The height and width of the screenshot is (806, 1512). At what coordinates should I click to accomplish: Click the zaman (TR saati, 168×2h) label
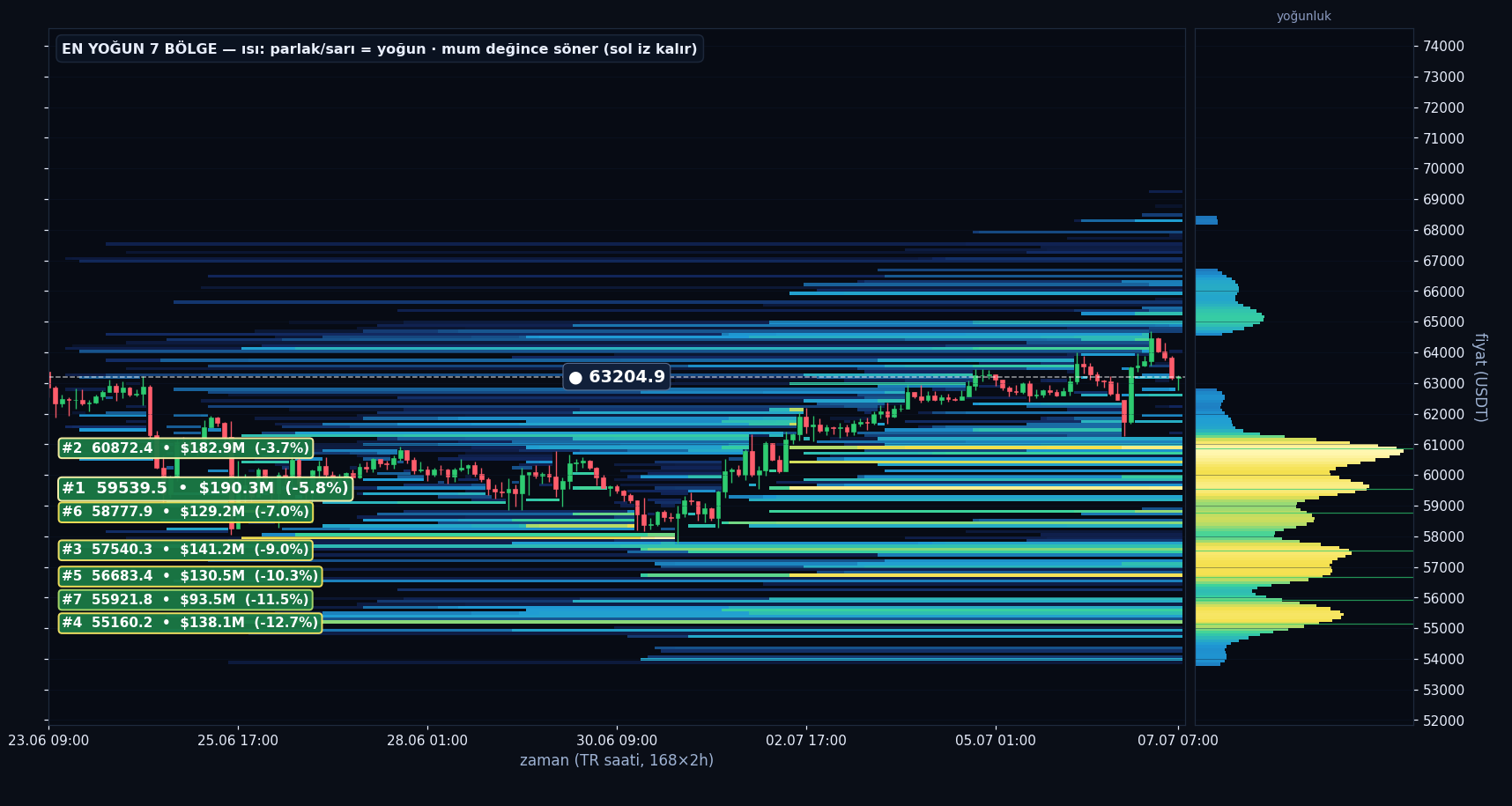click(617, 760)
